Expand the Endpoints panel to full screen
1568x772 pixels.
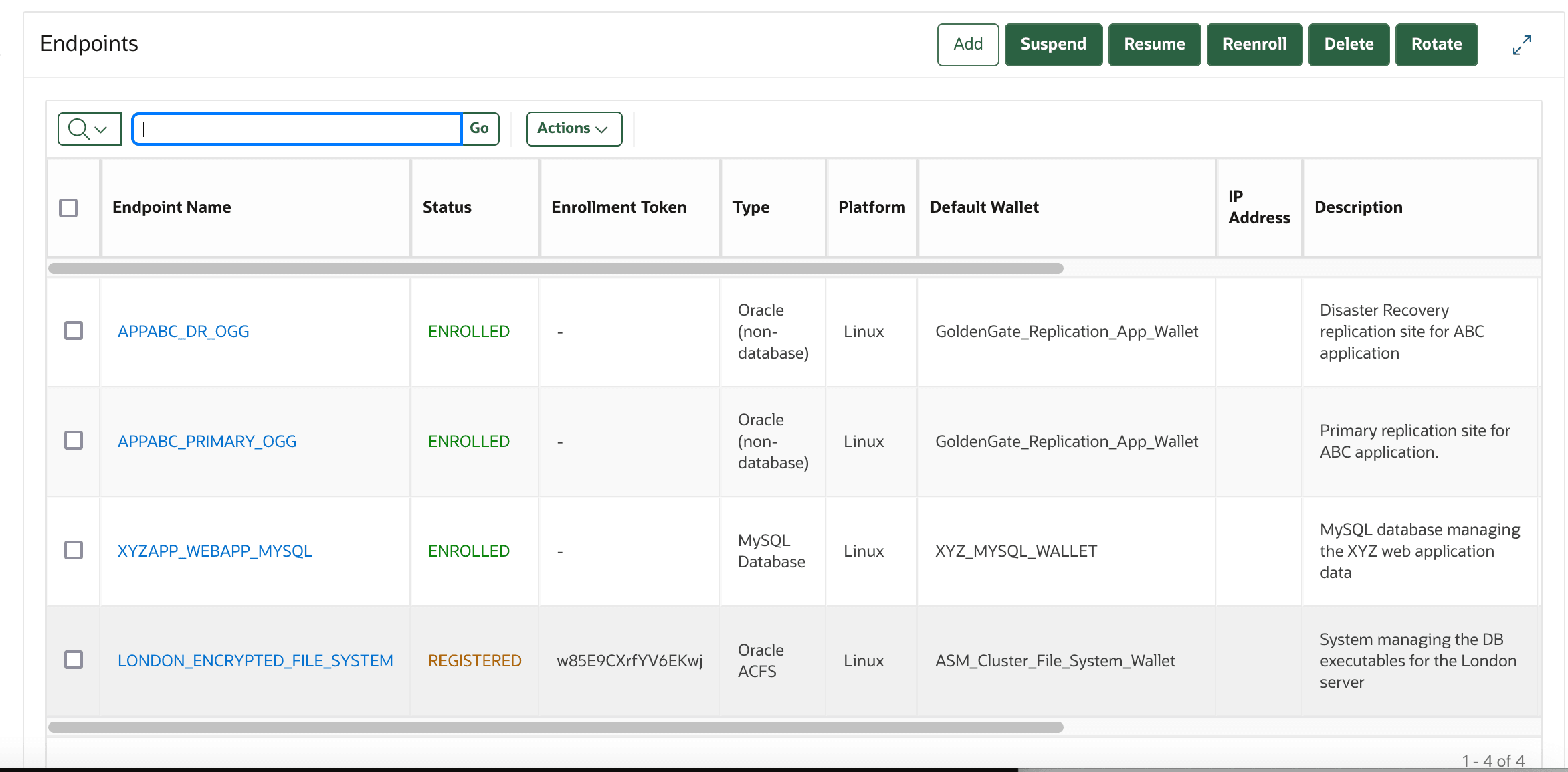point(1521,44)
